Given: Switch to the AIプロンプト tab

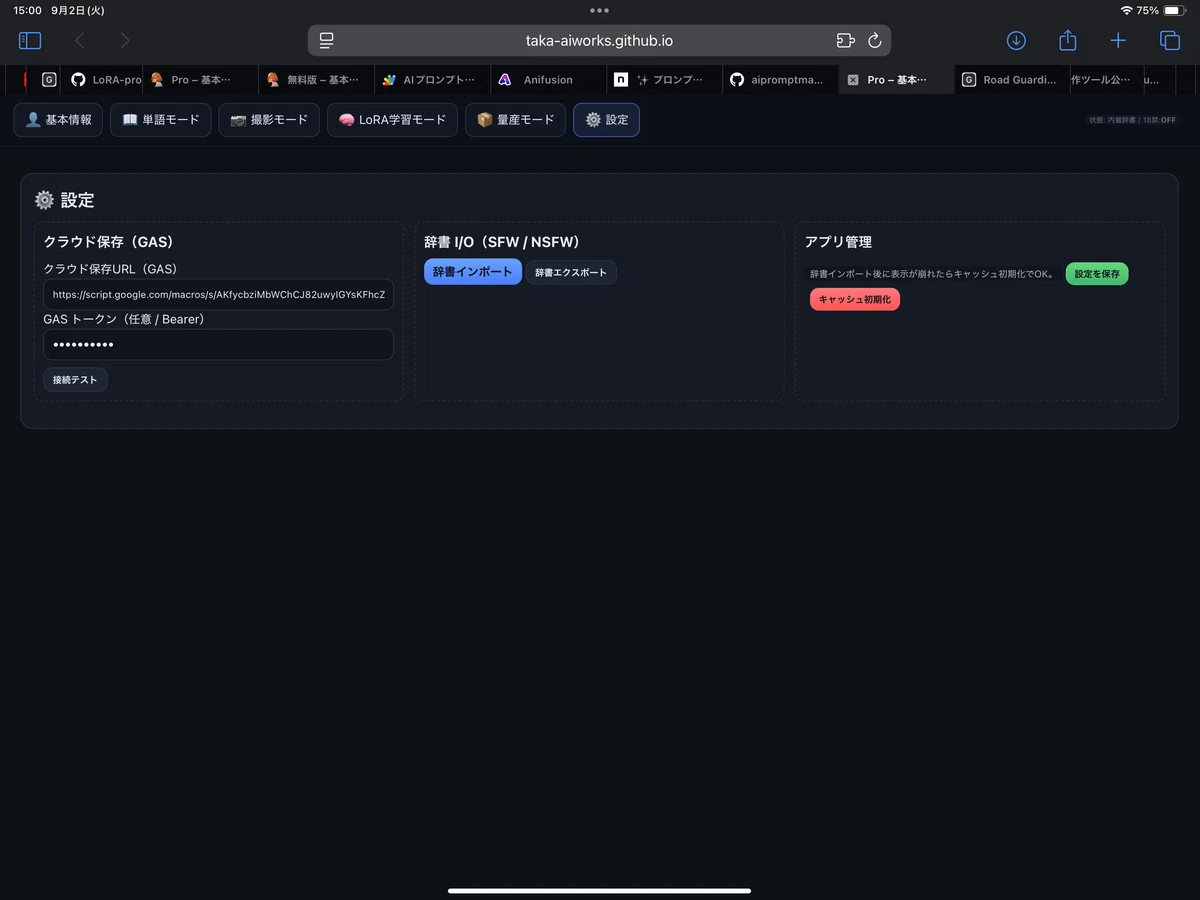Looking at the screenshot, I should (x=432, y=80).
